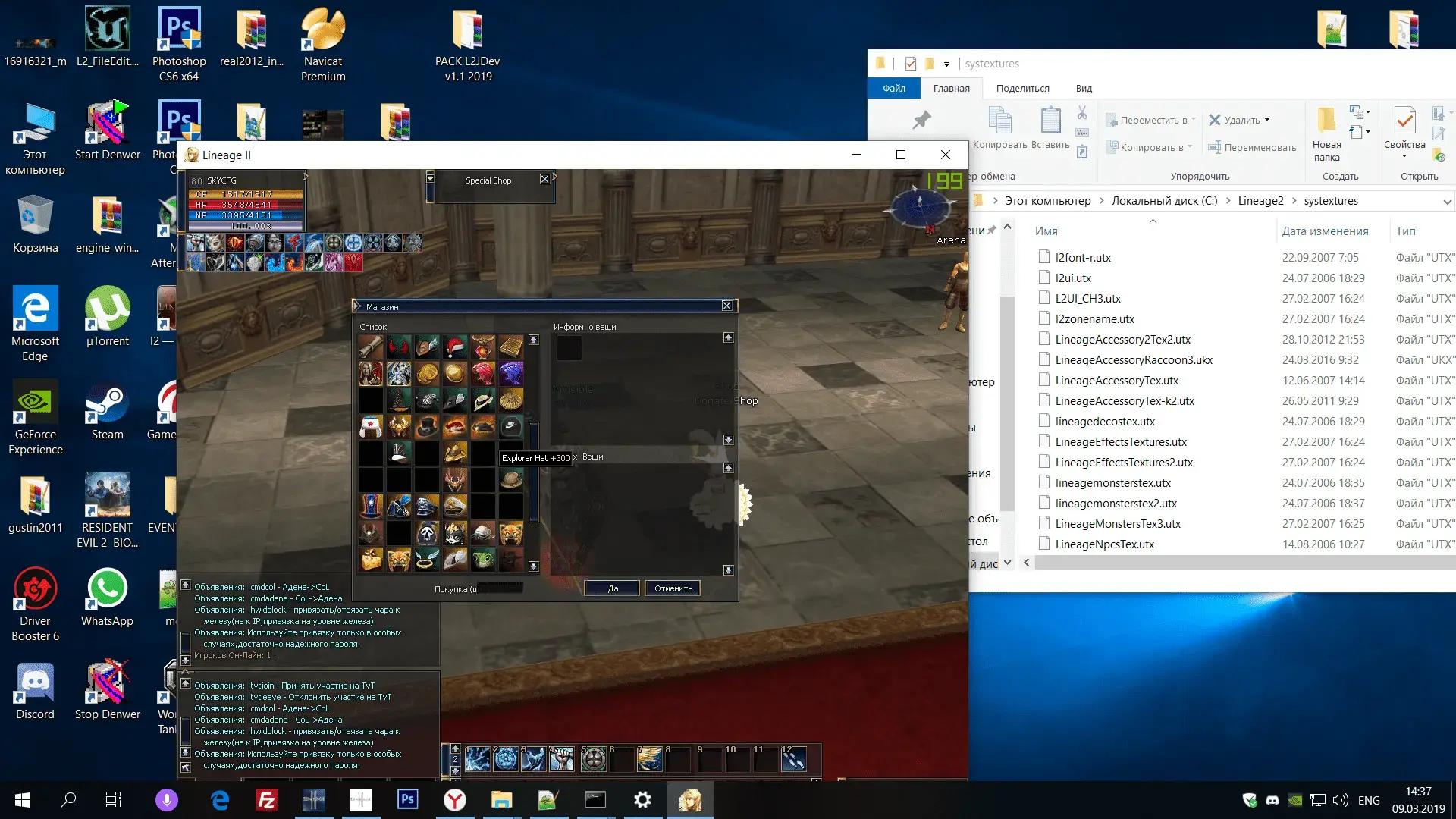Expand Свойства dropdown arrow
Viewport: 1456px width, 819px height.
1404,156
